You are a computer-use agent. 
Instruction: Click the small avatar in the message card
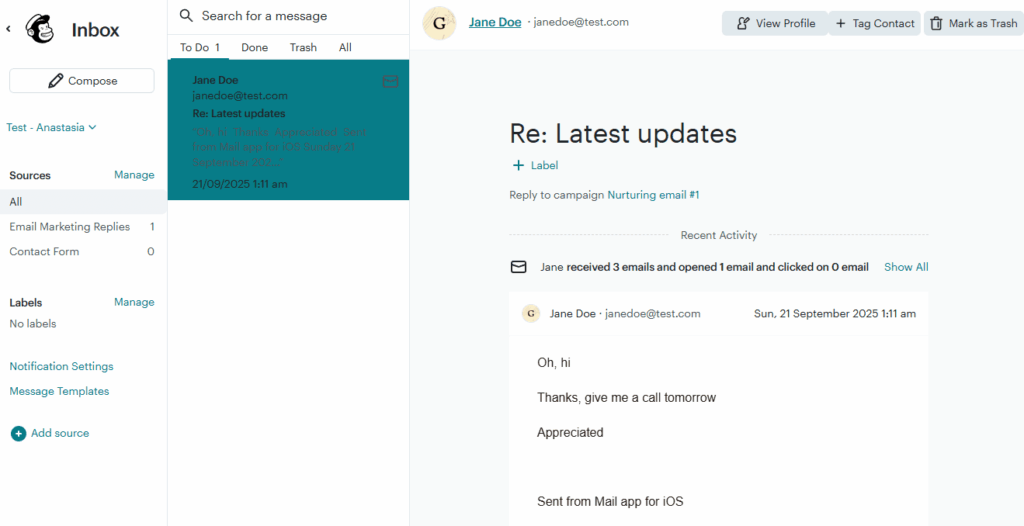tap(531, 314)
